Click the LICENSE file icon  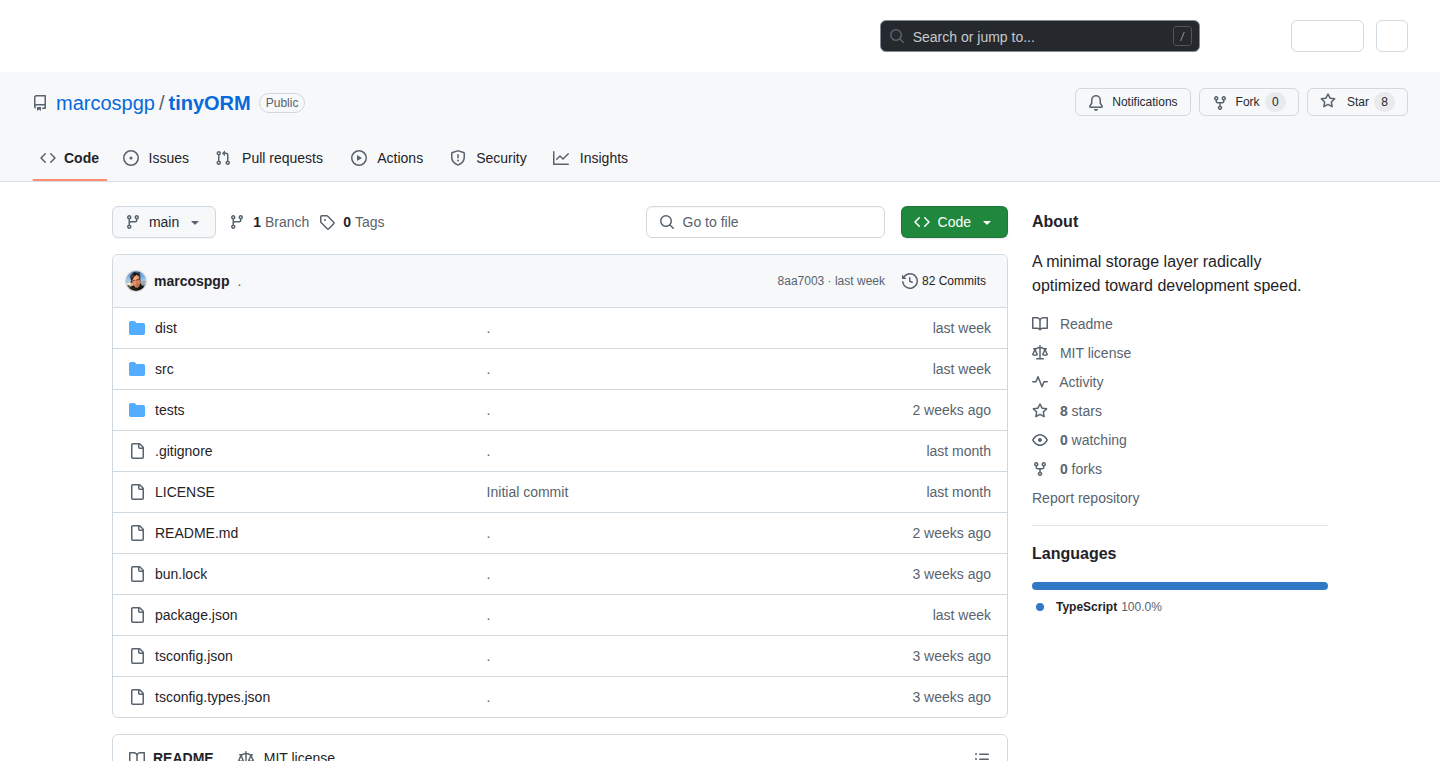click(x=137, y=492)
